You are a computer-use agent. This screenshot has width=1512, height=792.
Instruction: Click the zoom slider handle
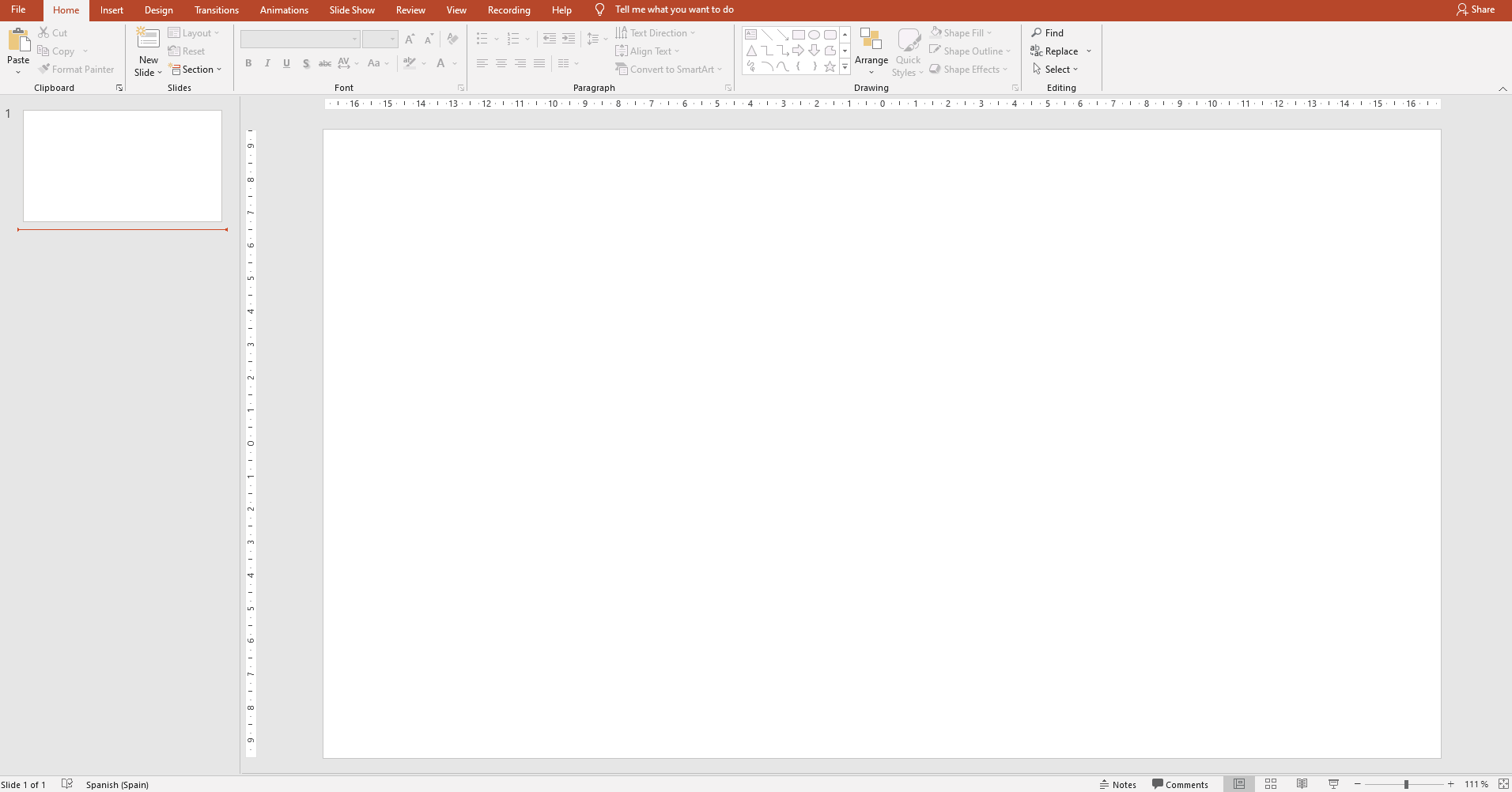pyautogui.click(x=1406, y=784)
